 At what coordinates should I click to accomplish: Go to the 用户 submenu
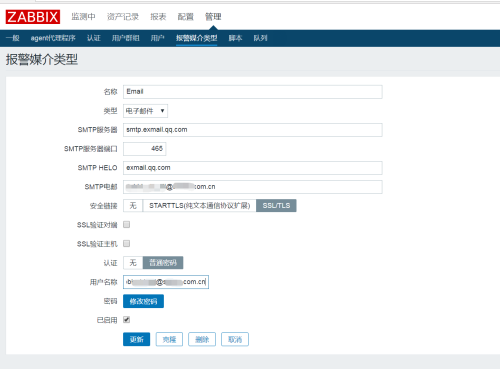pos(157,38)
